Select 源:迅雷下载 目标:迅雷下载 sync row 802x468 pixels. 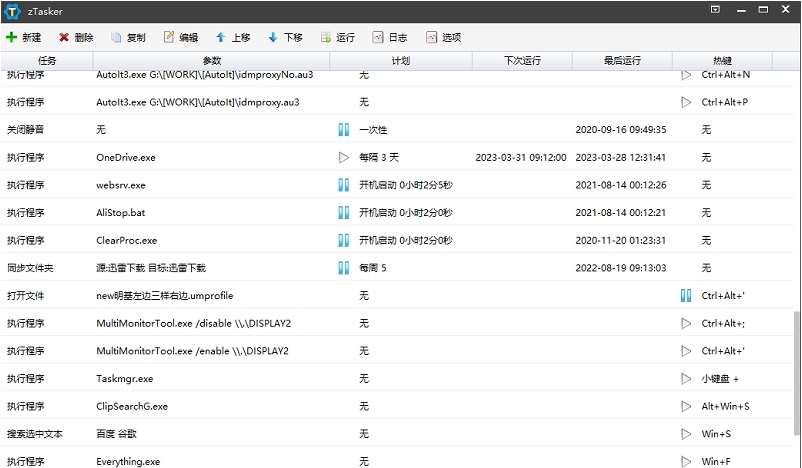[x=397, y=268]
